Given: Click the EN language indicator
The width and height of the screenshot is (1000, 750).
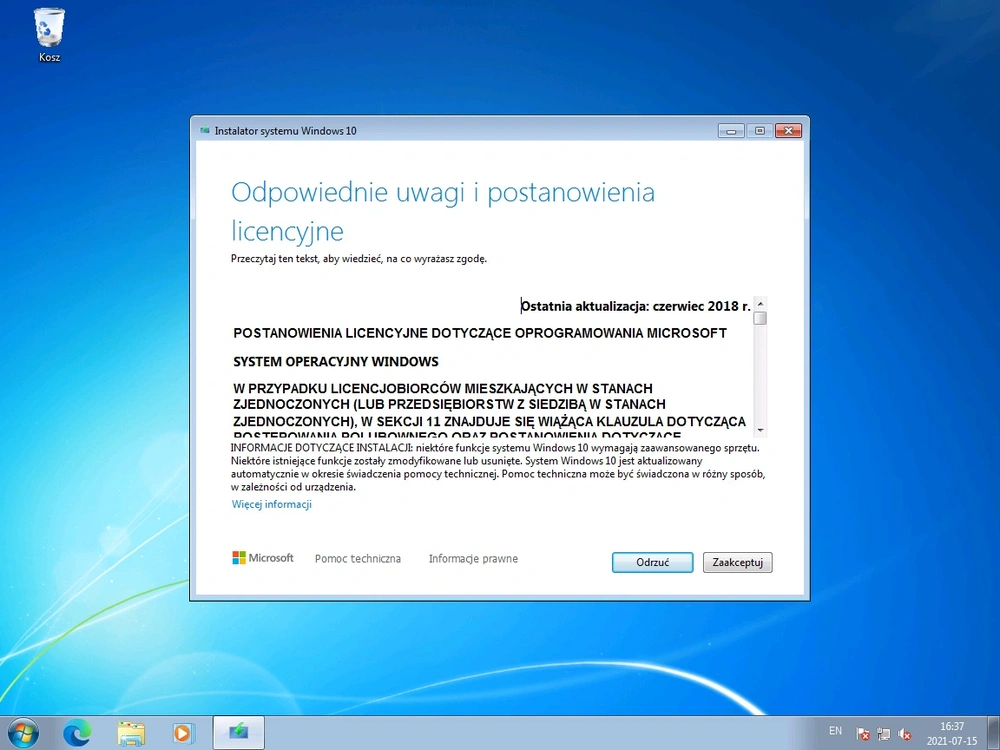Looking at the screenshot, I should (835, 731).
